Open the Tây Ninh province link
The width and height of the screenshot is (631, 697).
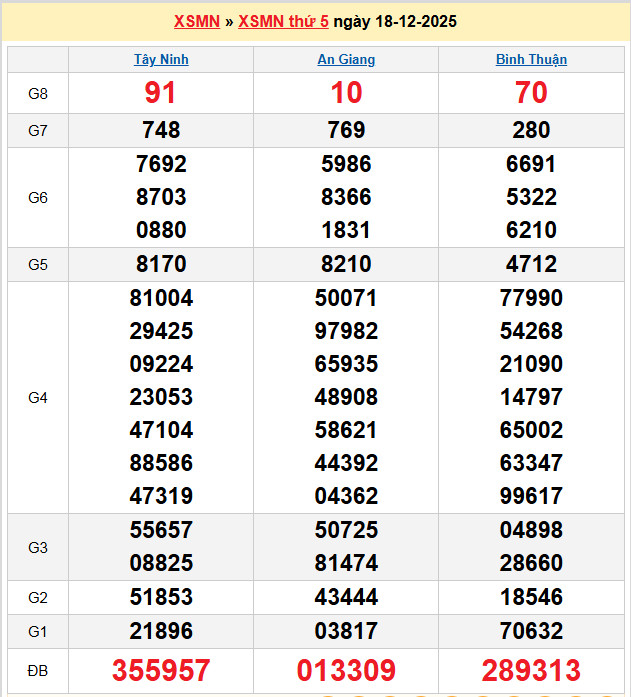(x=161, y=59)
